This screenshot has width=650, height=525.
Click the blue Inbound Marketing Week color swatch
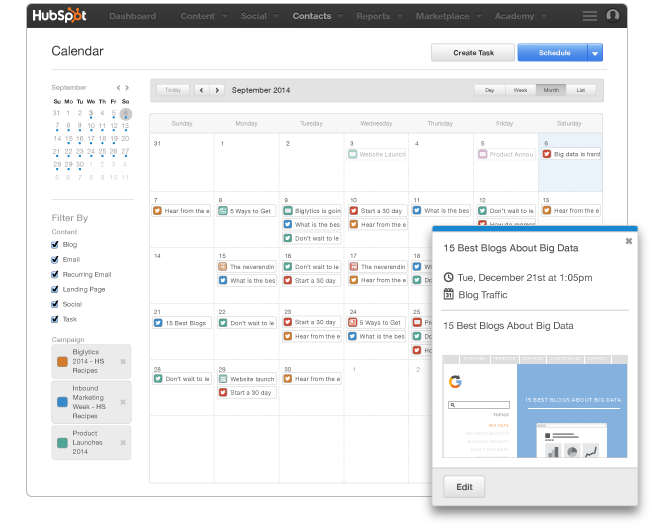pos(62,401)
